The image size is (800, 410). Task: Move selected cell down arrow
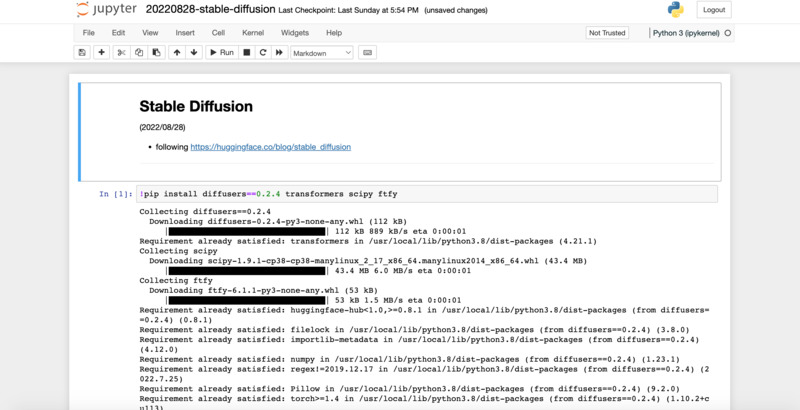[x=194, y=52]
